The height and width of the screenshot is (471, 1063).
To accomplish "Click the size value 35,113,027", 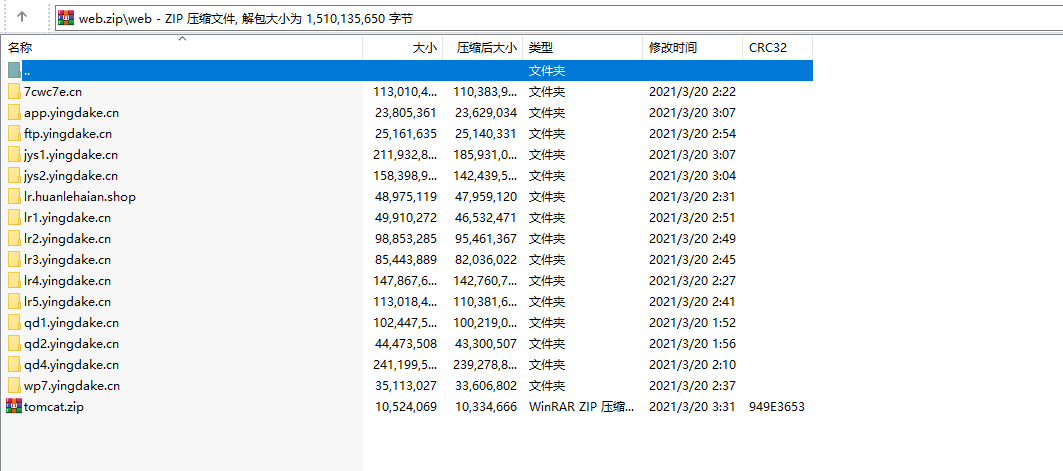I will (405, 386).
